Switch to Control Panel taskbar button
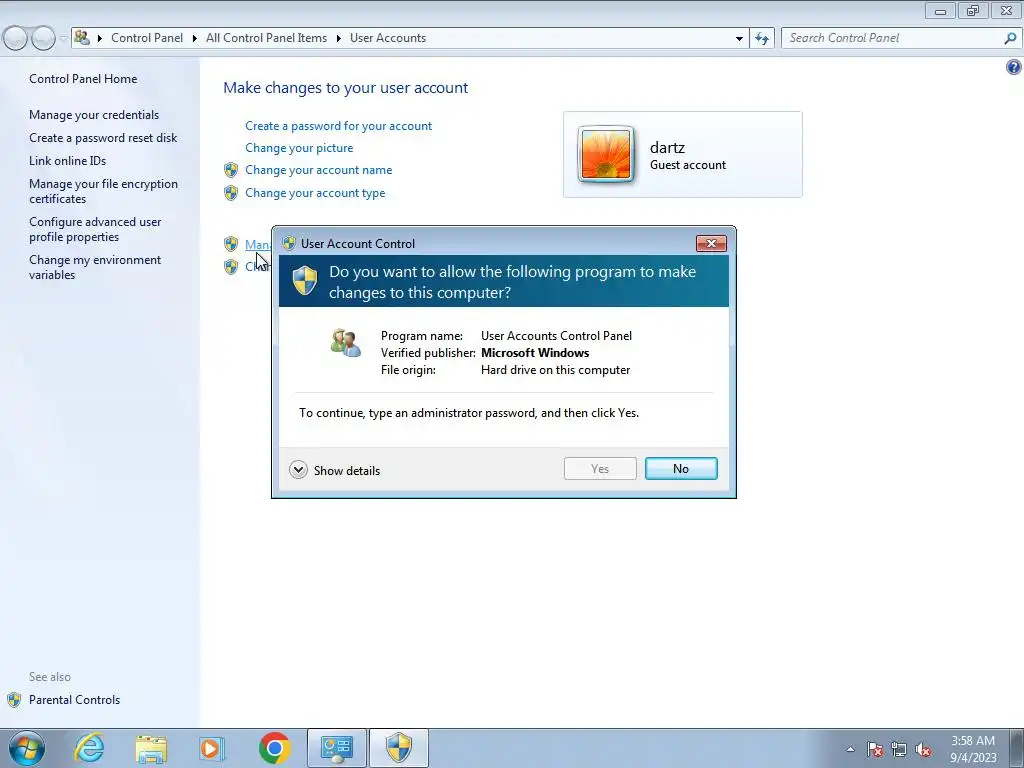The height and width of the screenshot is (768, 1024). 337,748
